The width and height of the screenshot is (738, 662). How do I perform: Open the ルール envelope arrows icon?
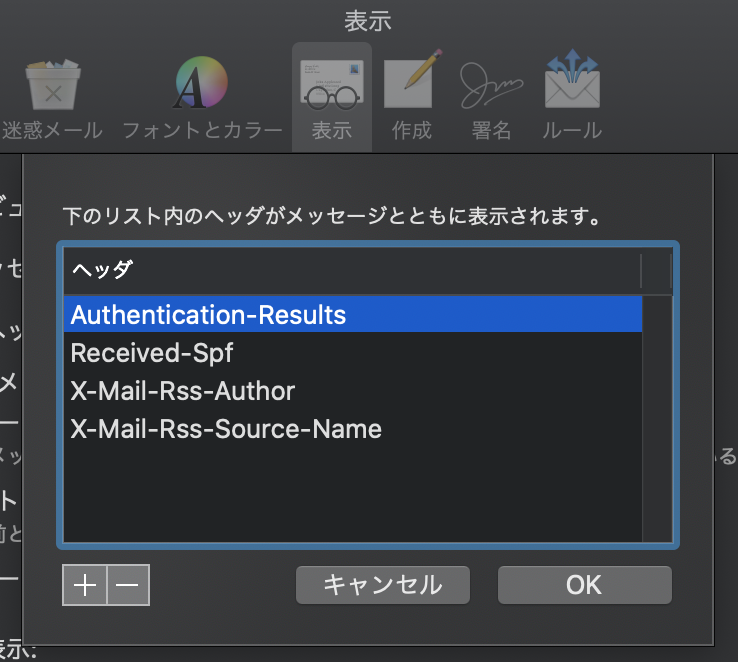[572, 79]
